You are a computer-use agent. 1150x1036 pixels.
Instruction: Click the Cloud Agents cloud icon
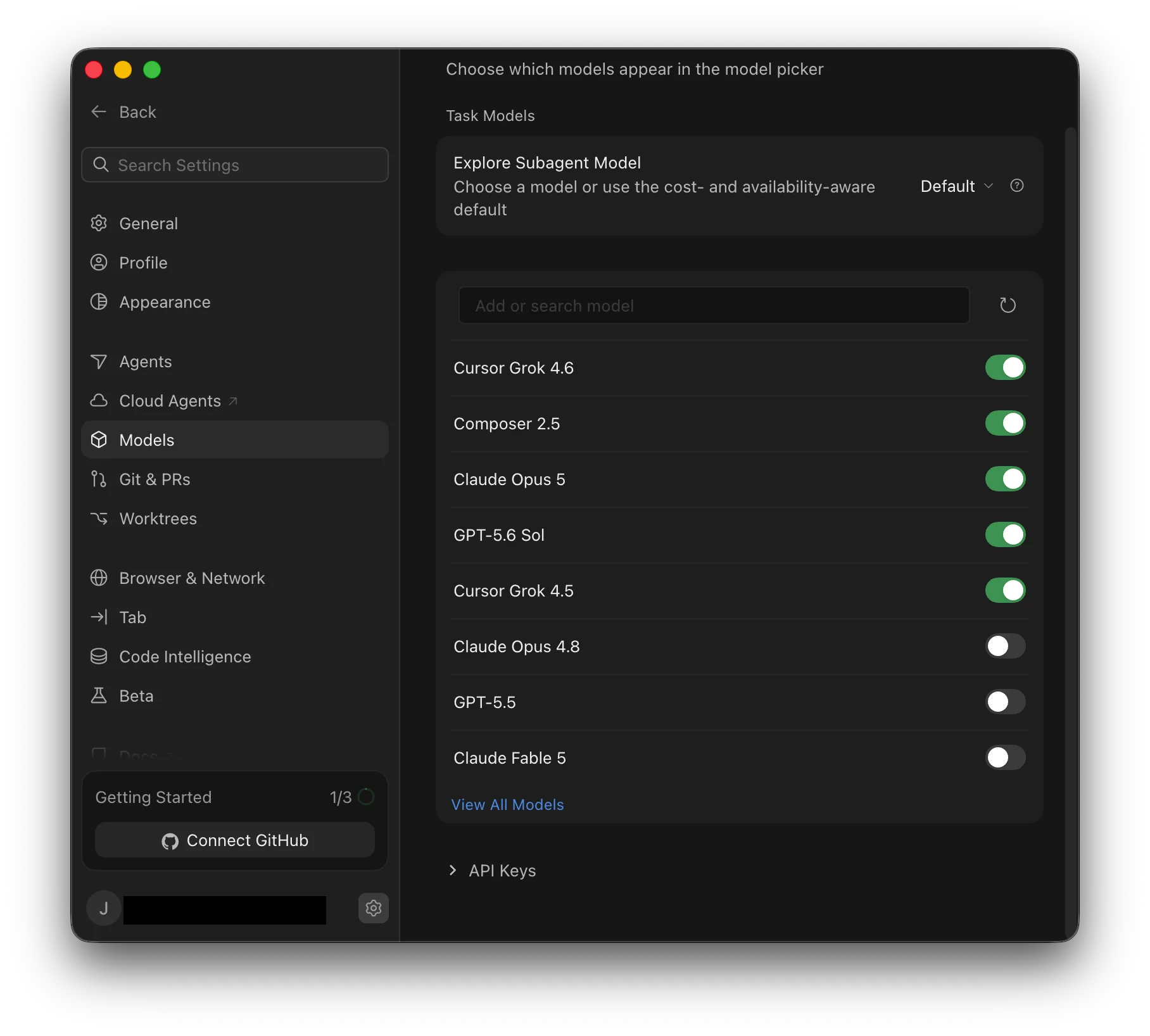point(99,400)
